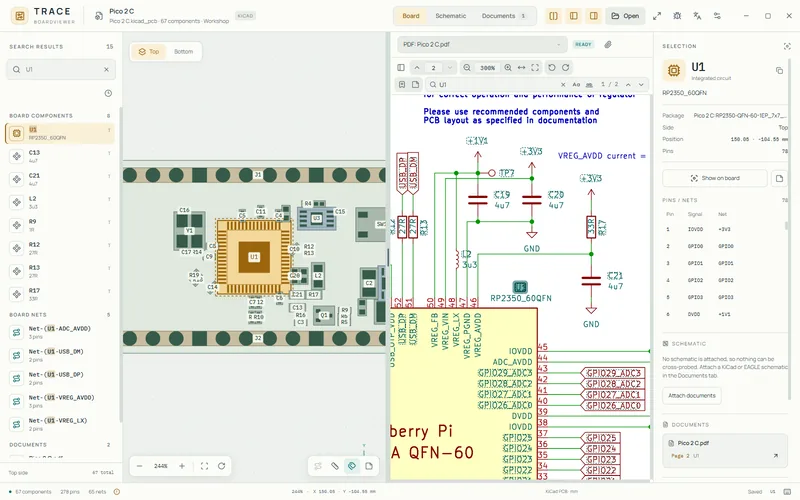The width and height of the screenshot is (800, 500).
Task: Click the Open folder button
Action: (625, 16)
